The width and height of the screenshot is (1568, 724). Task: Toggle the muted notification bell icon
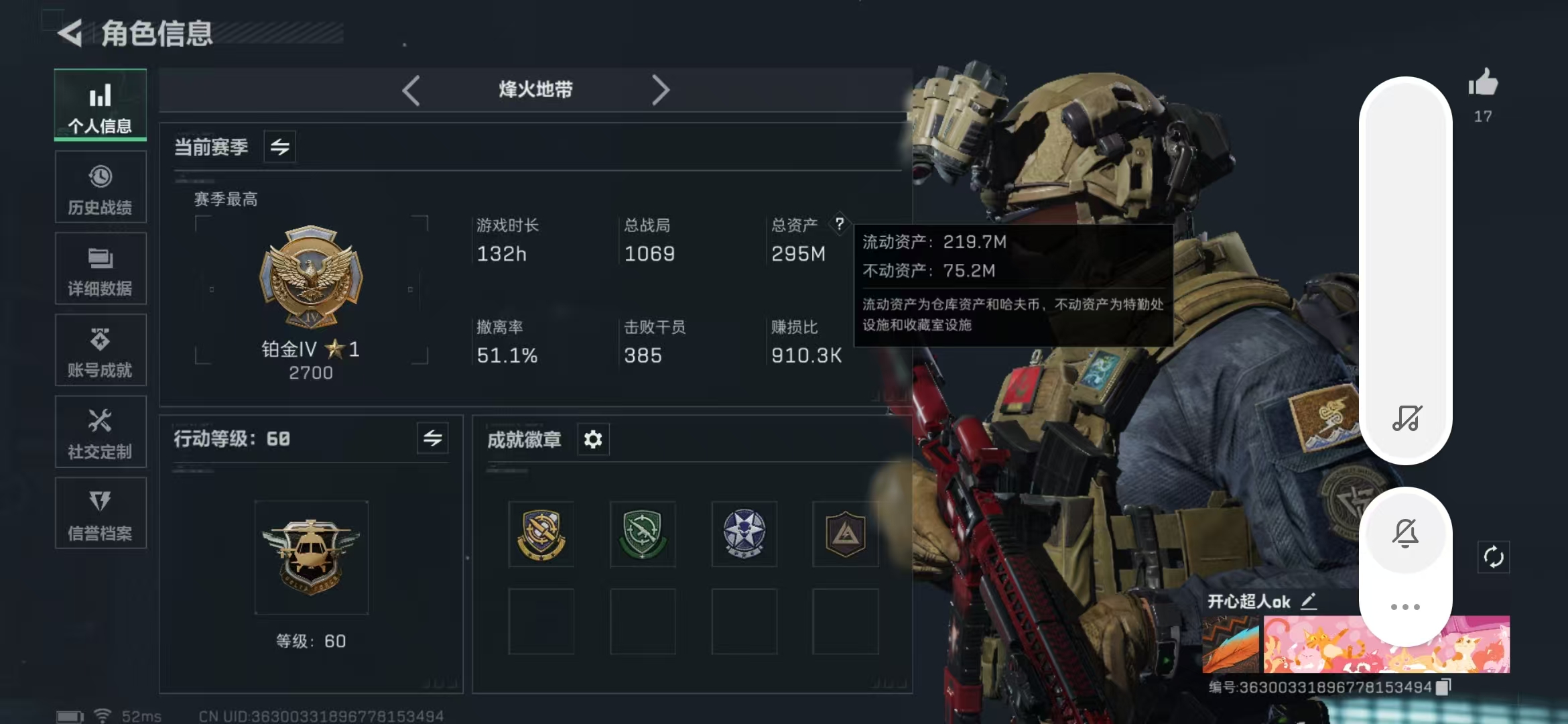pos(1405,534)
